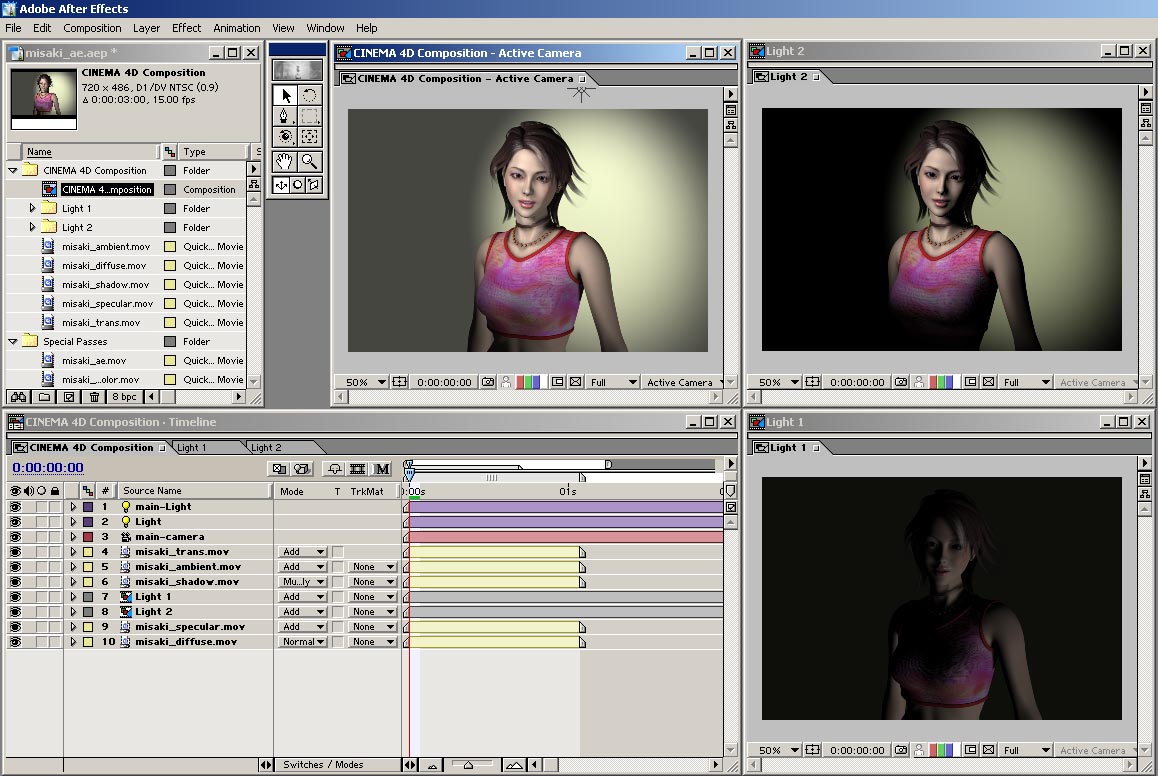Click the current time 0:00:00:00 in timeline

pos(48,468)
